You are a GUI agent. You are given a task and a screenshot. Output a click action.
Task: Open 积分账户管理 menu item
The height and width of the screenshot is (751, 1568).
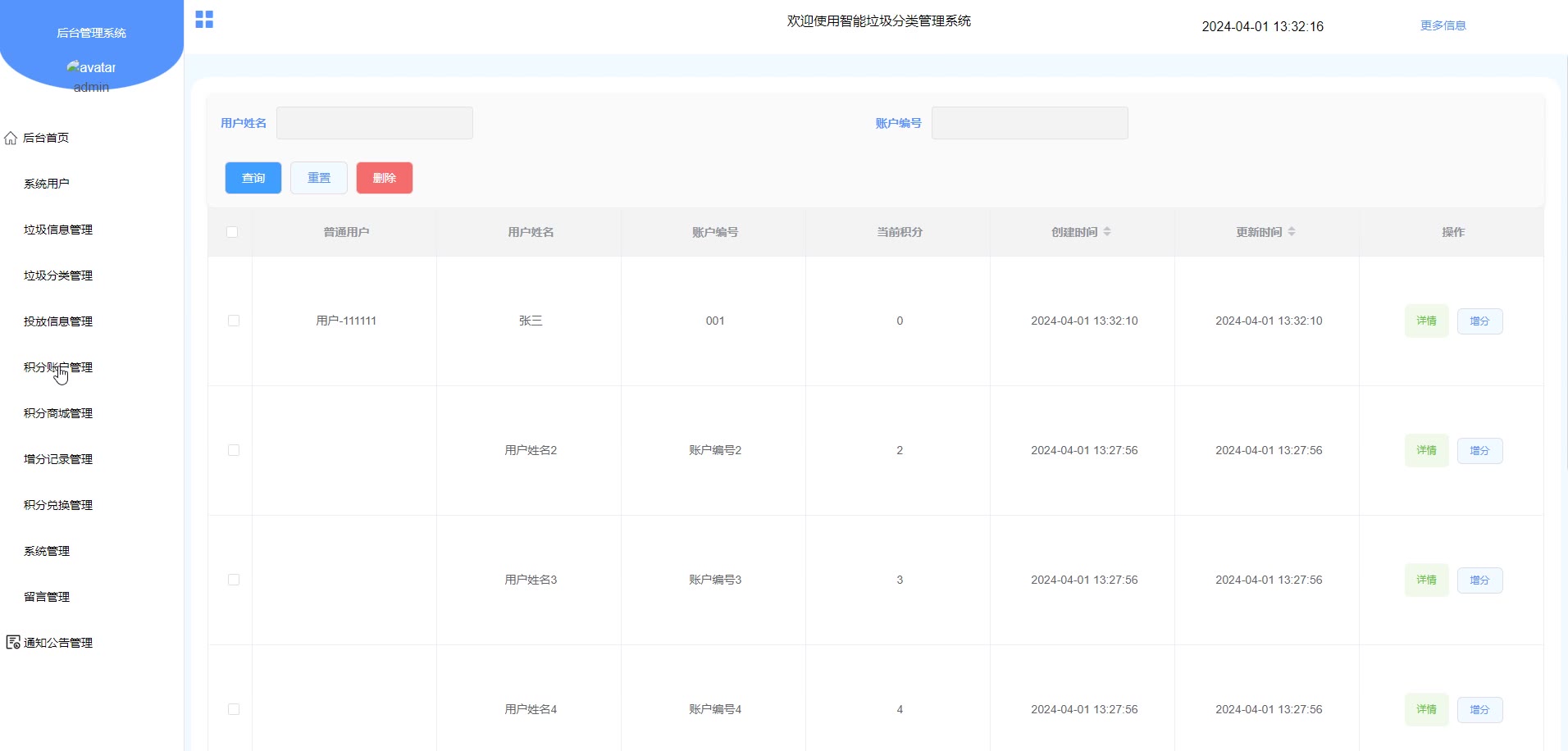coord(58,367)
